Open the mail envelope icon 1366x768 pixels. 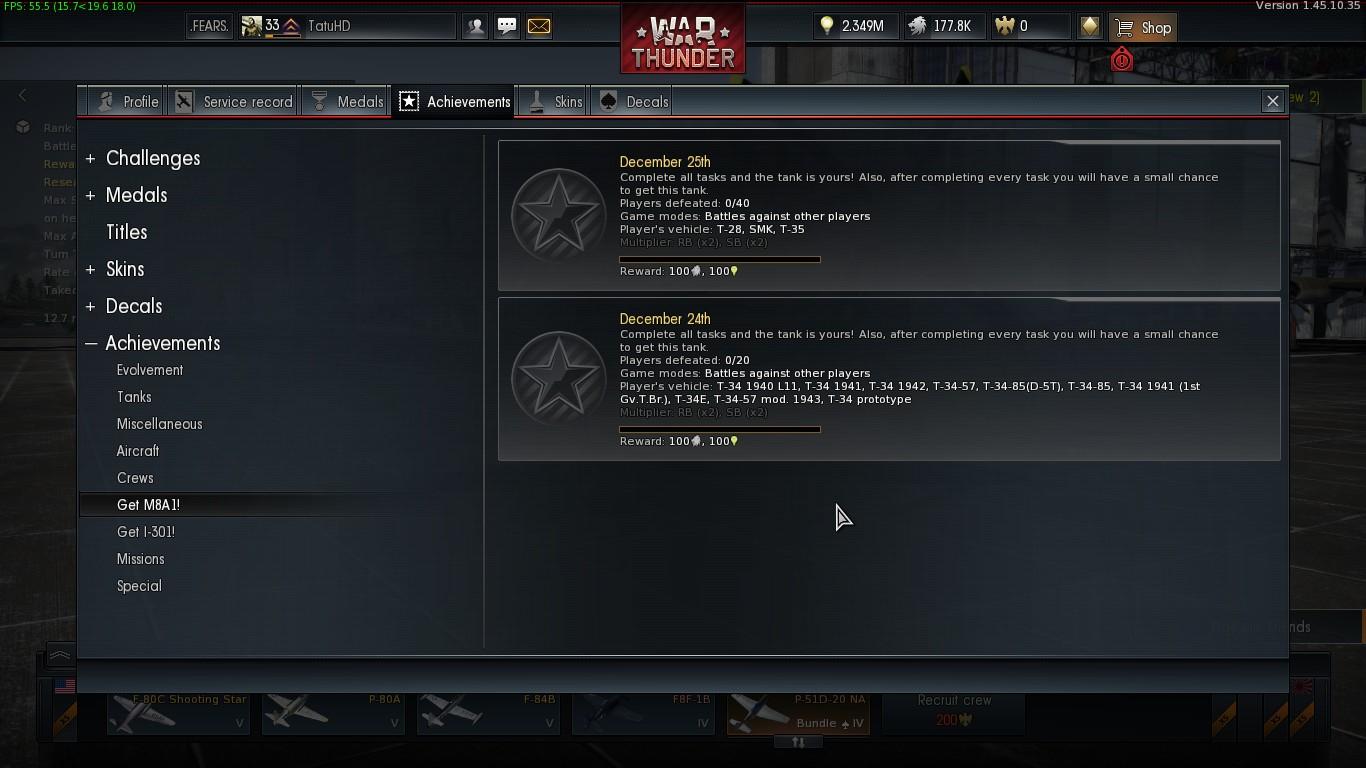(x=539, y=26)
